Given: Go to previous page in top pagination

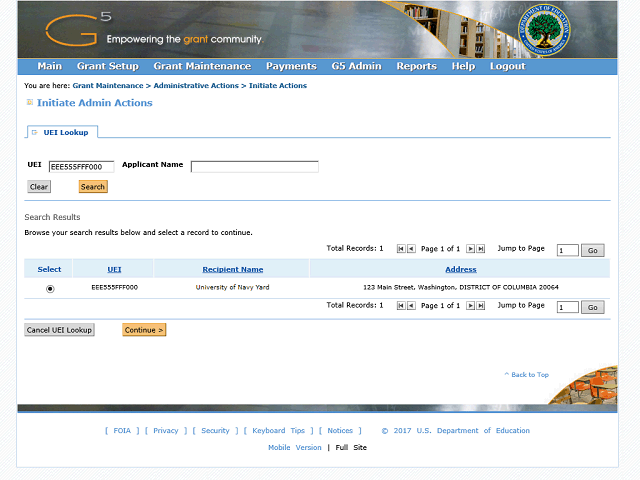Looking at the screenshot, I should (x=411, y=249).
